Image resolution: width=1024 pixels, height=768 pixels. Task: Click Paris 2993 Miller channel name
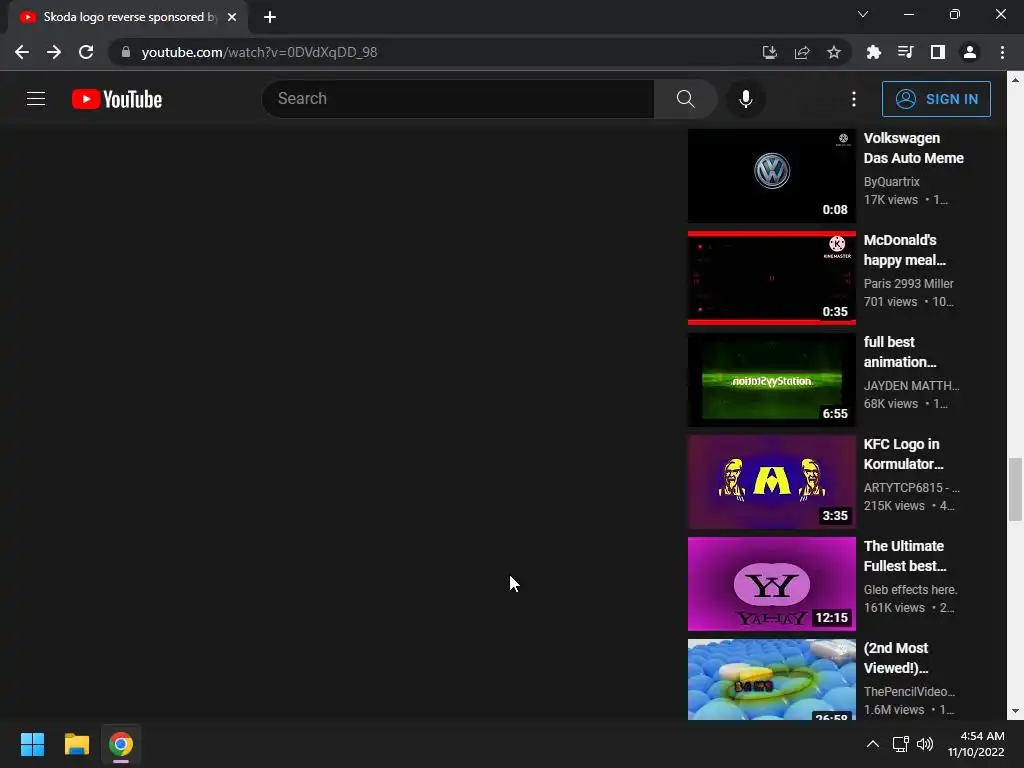click(908, 283)
